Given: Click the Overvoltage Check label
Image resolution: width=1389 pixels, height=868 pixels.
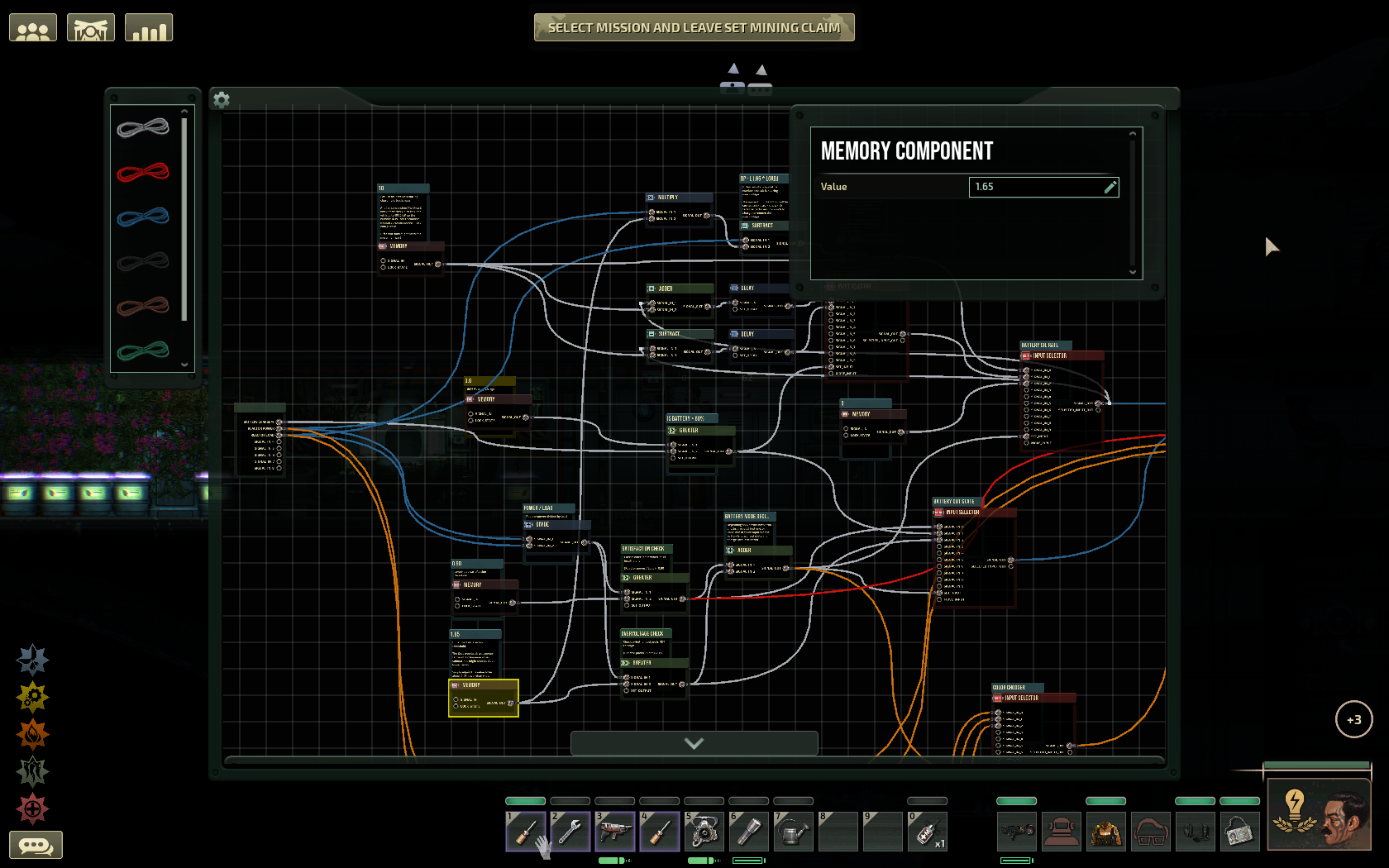Looking at the screenshot, I should [x=647, y=633].
